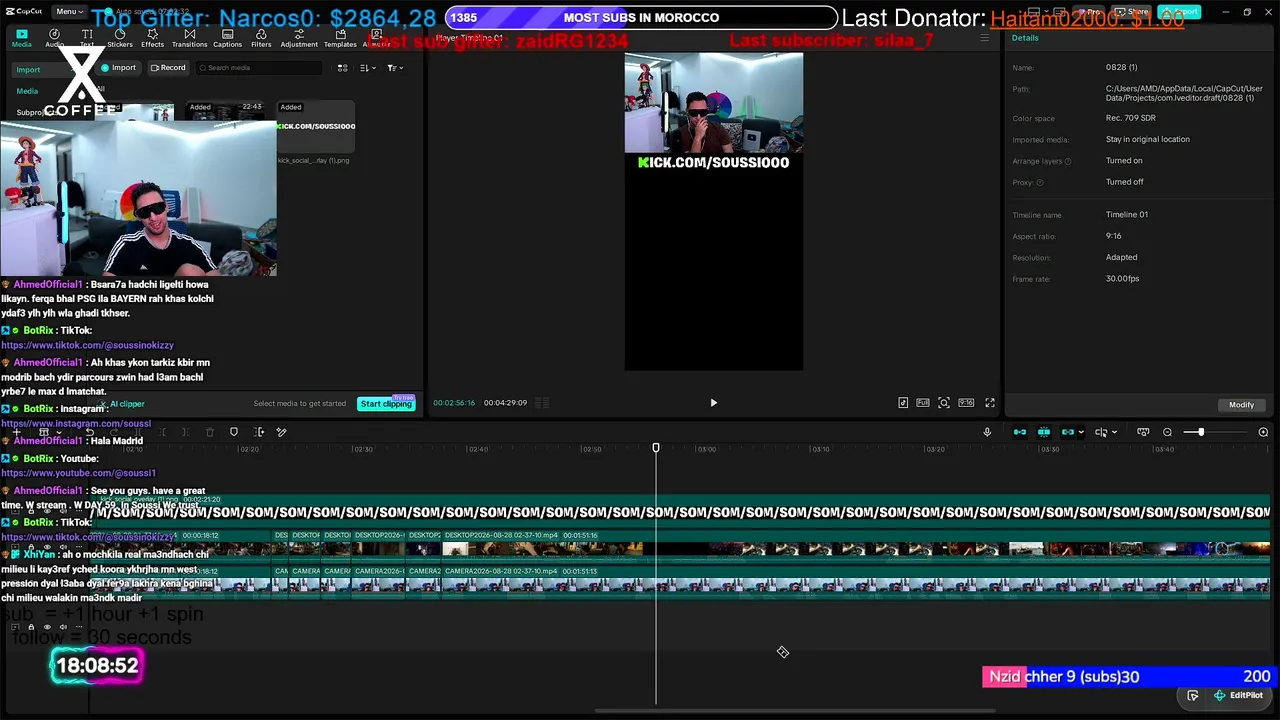
Task: Open the Transitions tab
Action: (x=189, y=38)
